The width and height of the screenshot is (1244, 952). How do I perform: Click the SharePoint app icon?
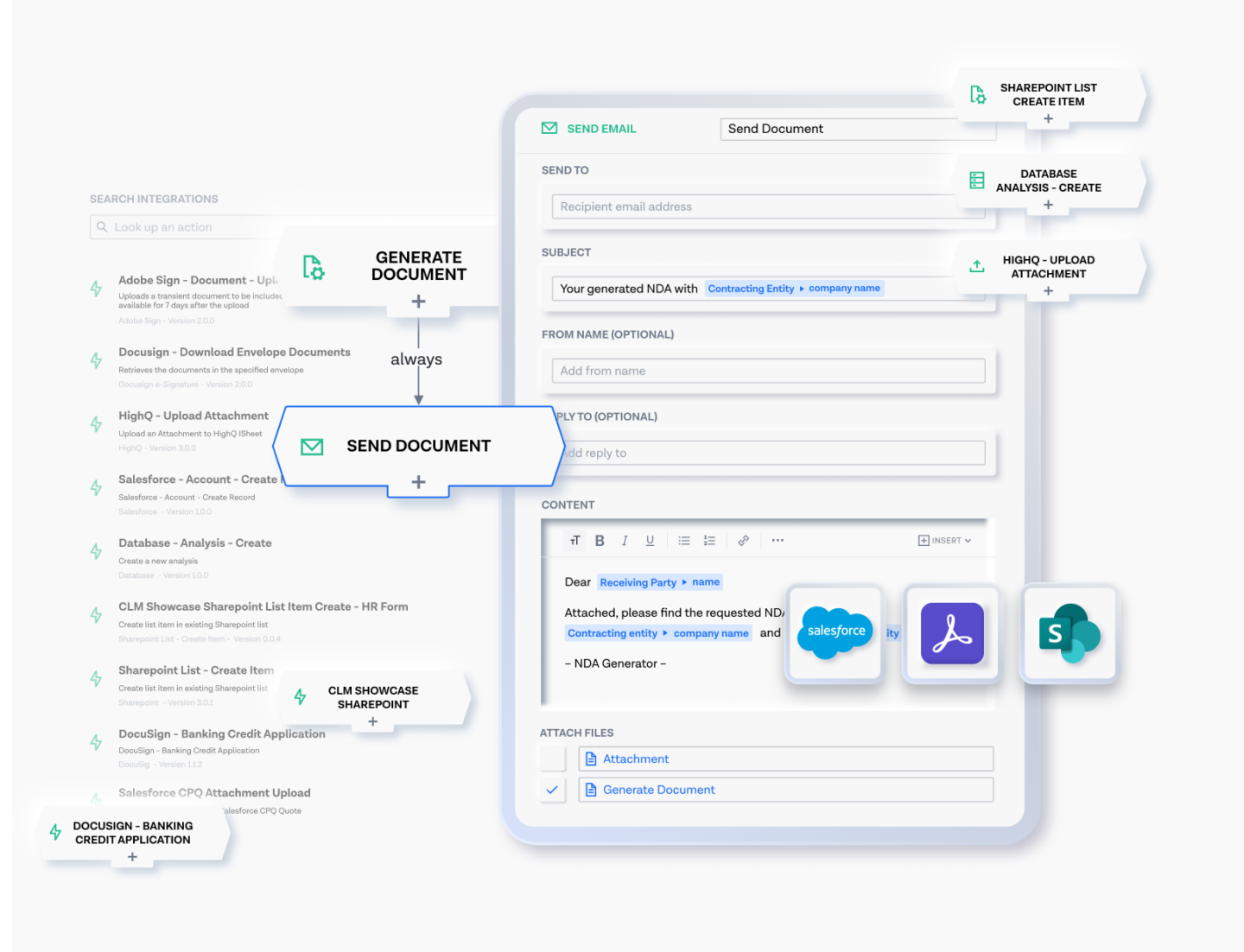[1069, 632]
